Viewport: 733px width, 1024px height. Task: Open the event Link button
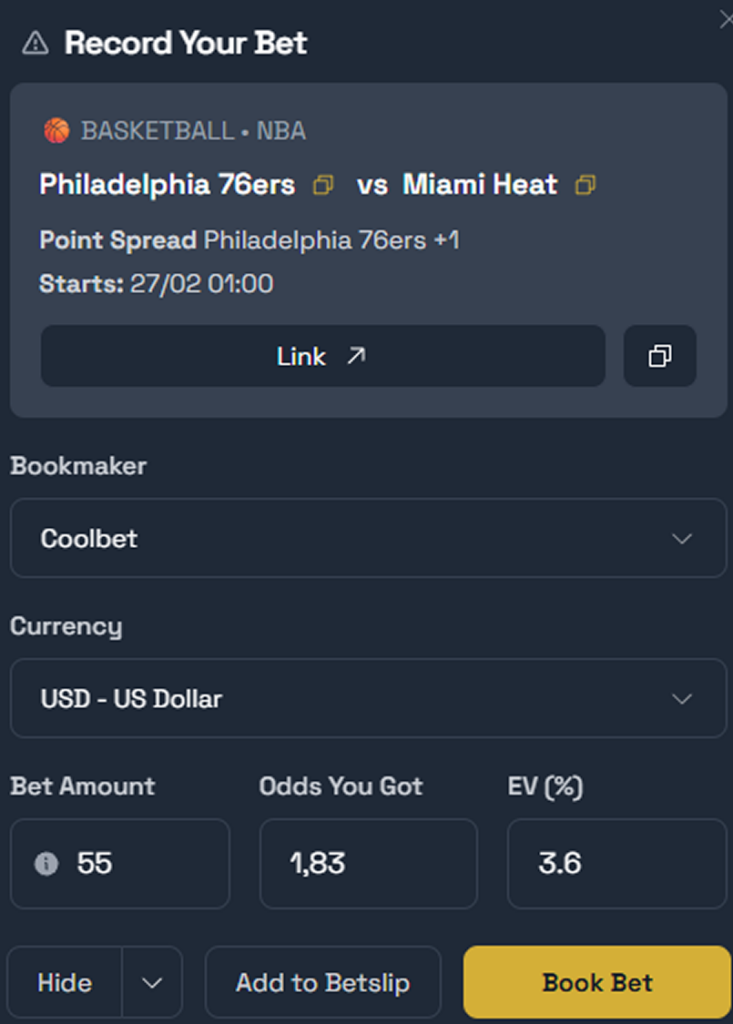click(x=322, y=356)
